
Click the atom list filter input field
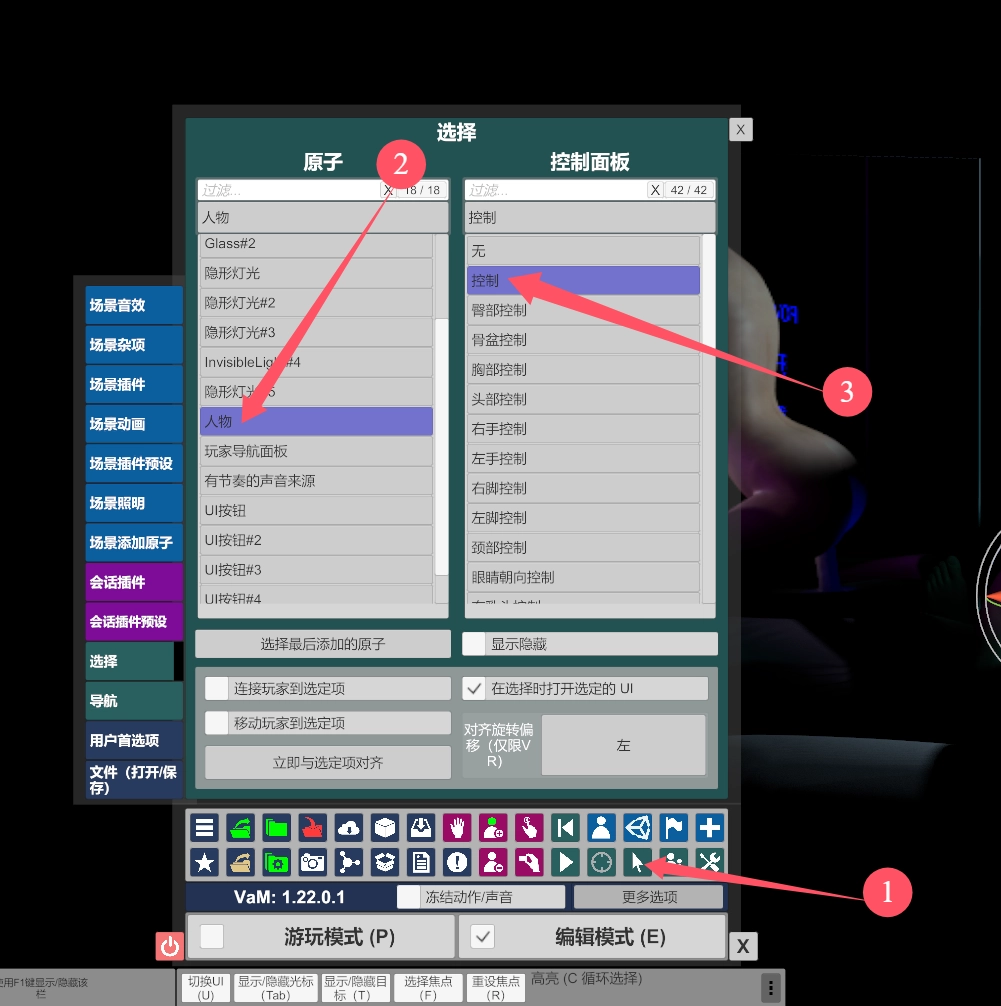[288, 190]
